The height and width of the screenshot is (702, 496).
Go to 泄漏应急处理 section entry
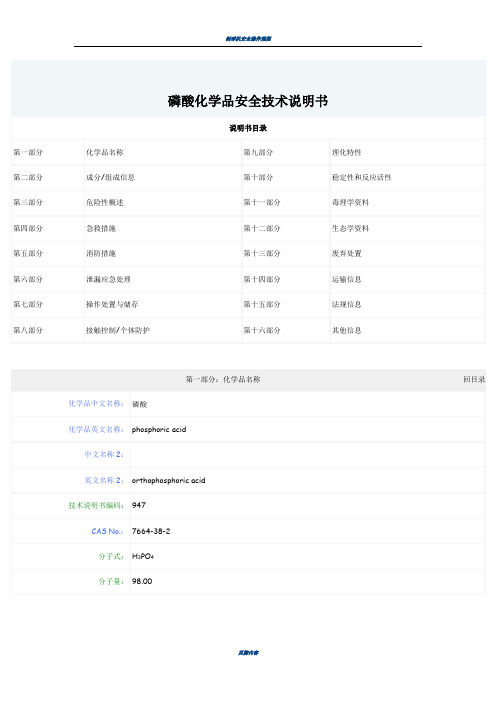pos(108,280)
